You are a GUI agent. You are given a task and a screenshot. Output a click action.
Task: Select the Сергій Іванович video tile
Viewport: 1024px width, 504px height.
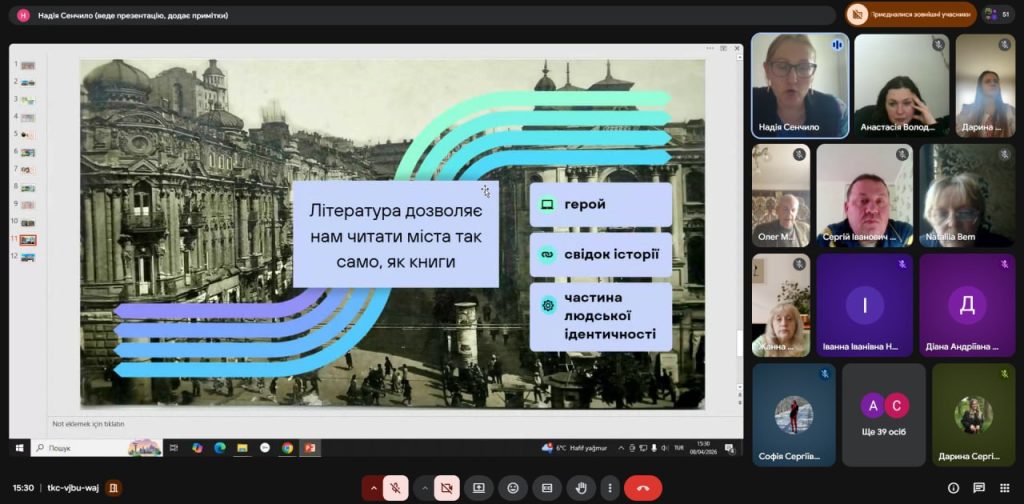[x=863, y=195]
